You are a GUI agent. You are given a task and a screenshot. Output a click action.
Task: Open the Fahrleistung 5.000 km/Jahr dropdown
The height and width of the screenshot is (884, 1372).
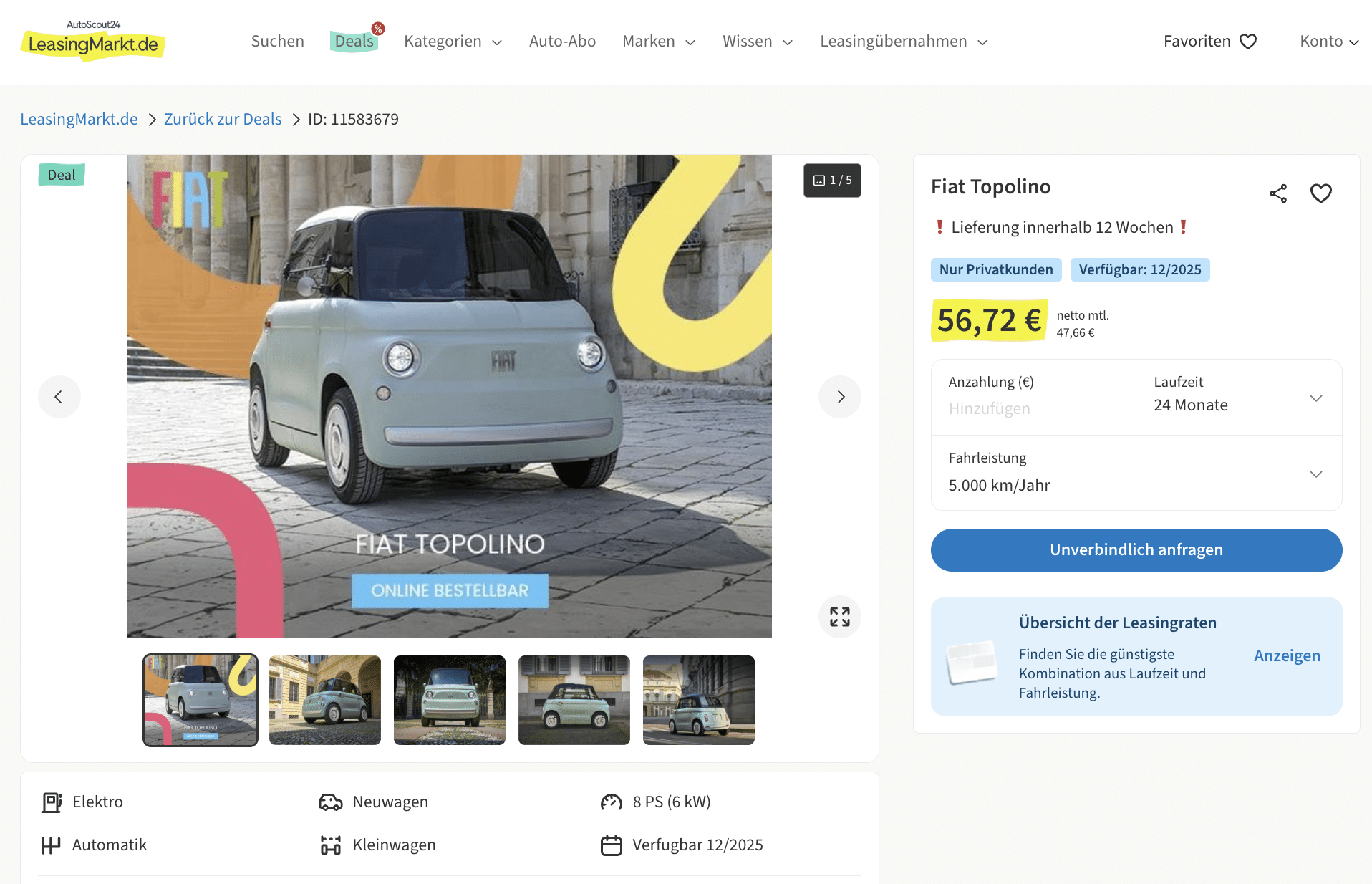(1136, 473)
